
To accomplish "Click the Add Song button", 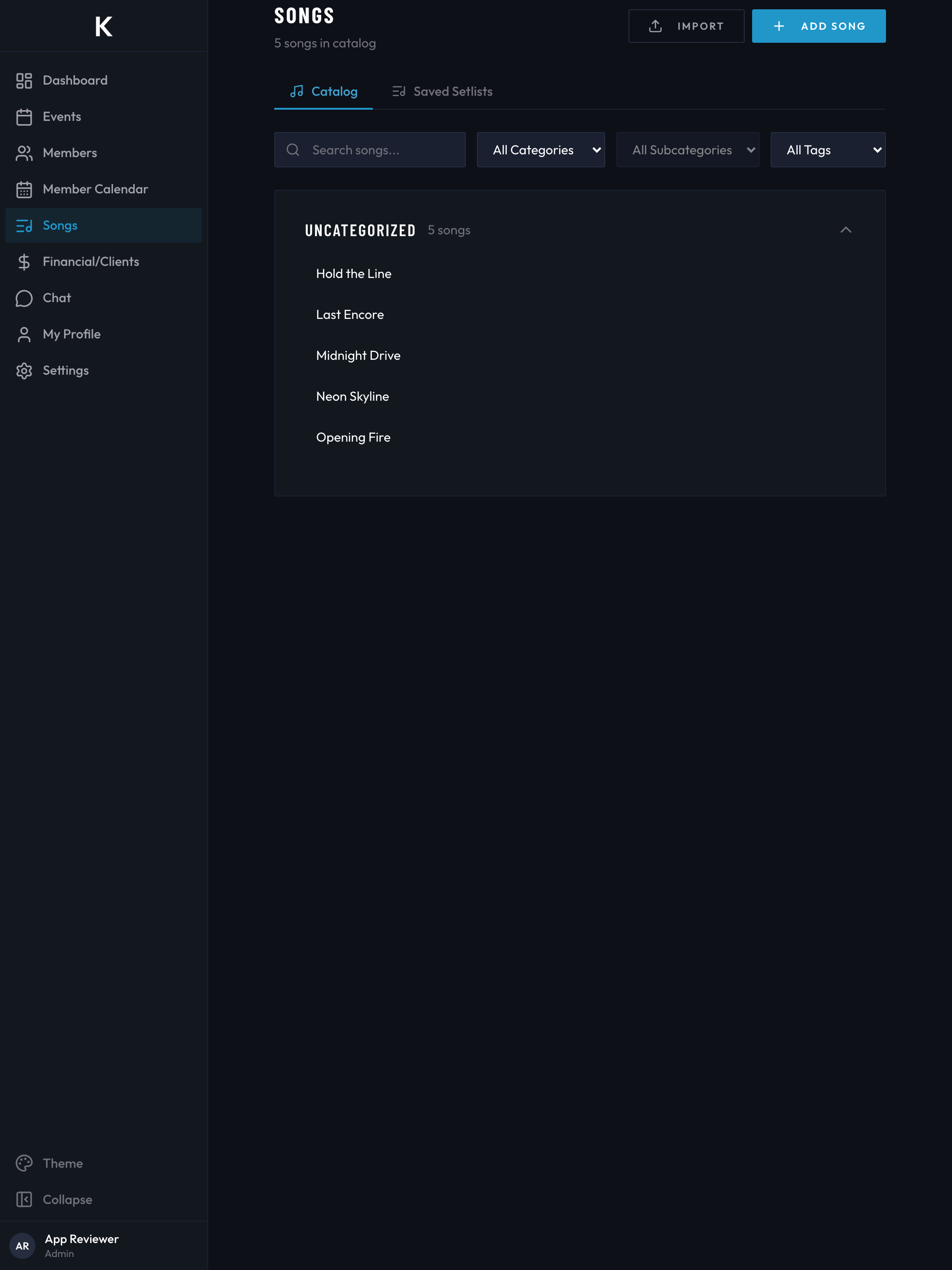I will tap(819, 26).
